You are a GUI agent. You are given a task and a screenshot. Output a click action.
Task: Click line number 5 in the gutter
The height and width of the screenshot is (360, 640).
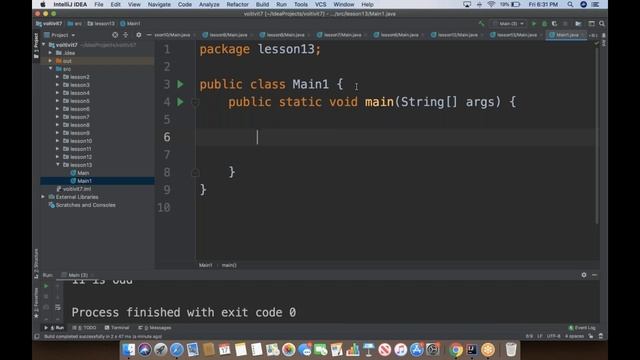167,120
